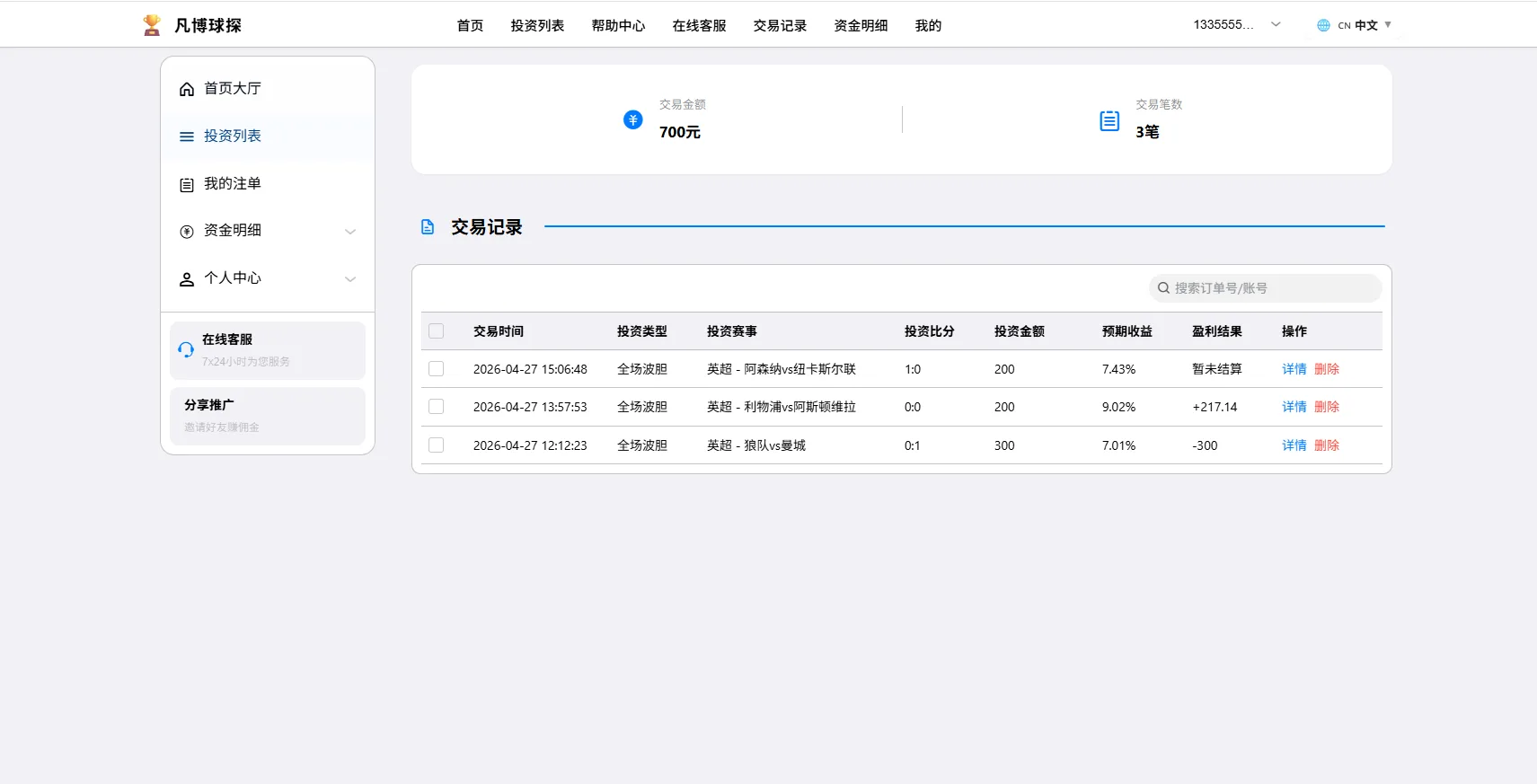This screenshot has width=1537, height=784.
Task: Open the account 1335555 dropdown arrow
Action: coord(1276,24)
